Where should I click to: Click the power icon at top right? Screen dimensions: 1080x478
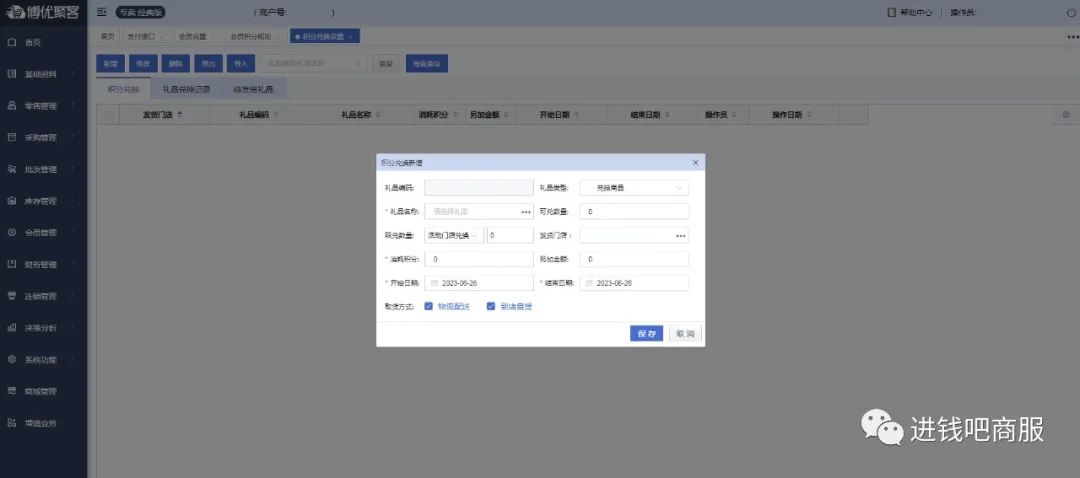coord(1071,12)
